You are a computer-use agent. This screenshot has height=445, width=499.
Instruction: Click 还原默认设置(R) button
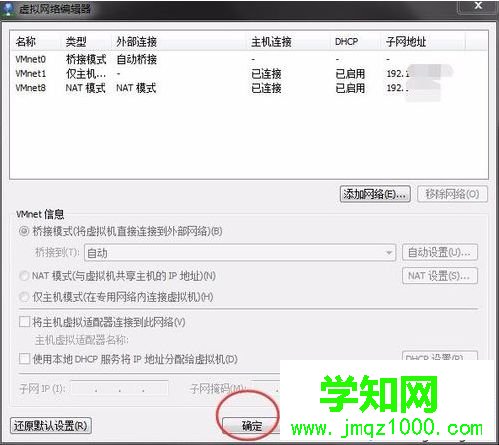coord(51,426)
